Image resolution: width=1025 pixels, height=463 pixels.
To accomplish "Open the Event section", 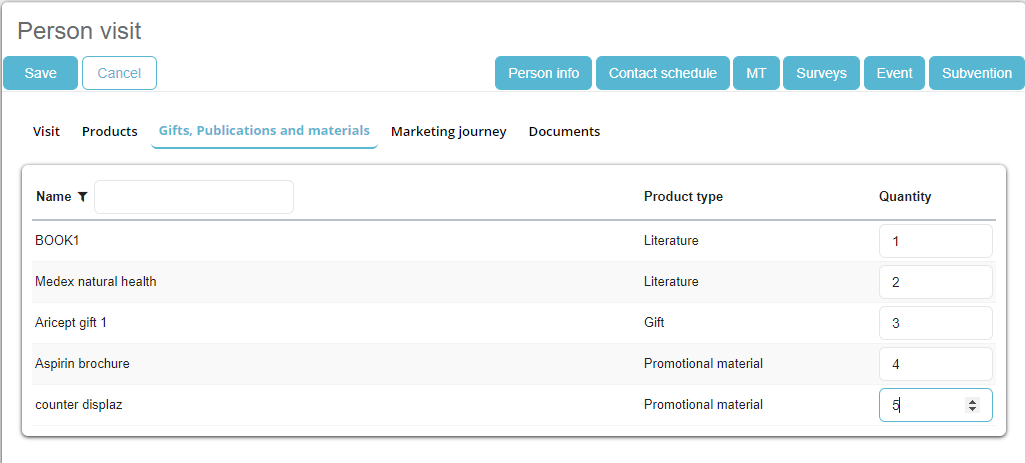I will (894, 73).
